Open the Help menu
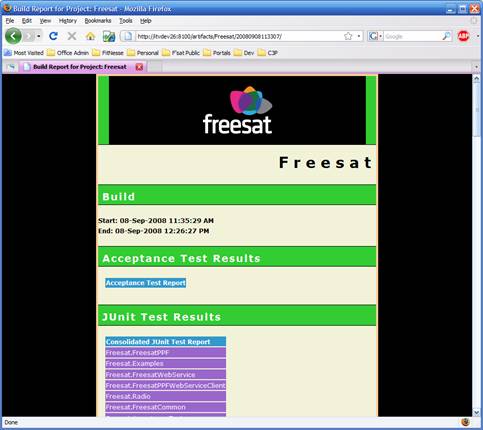The width and height of the screenshot is (483, 430). (146, 21)
